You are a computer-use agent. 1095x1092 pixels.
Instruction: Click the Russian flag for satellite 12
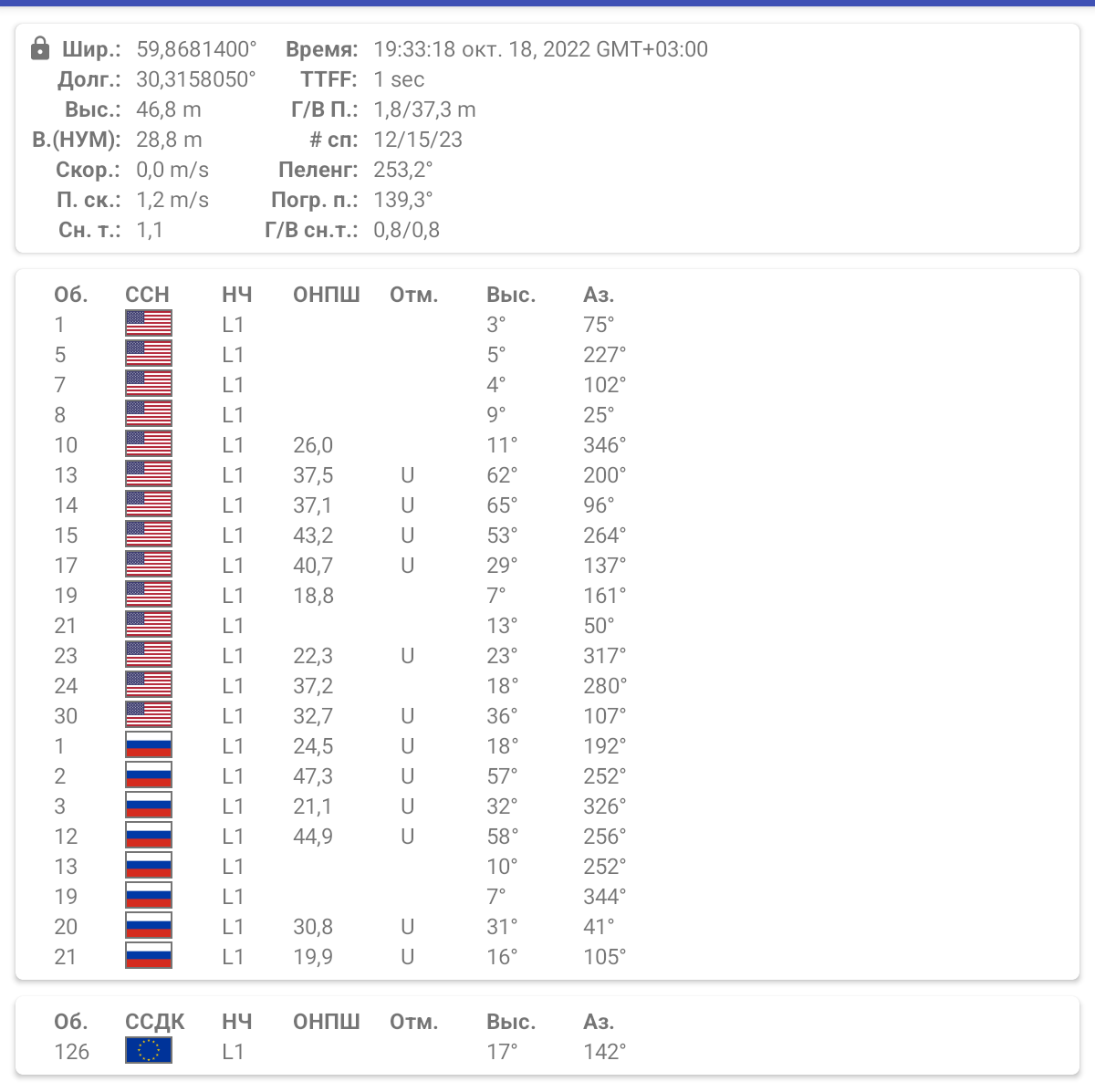click(x=149, y=836)
